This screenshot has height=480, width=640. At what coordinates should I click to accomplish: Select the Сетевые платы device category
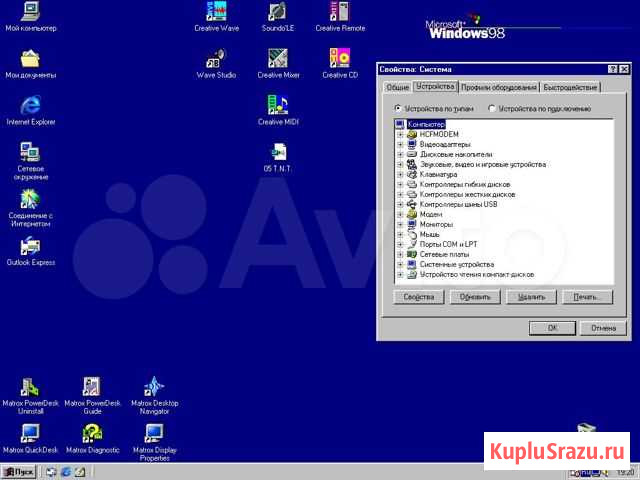click(x=444, y=254)
